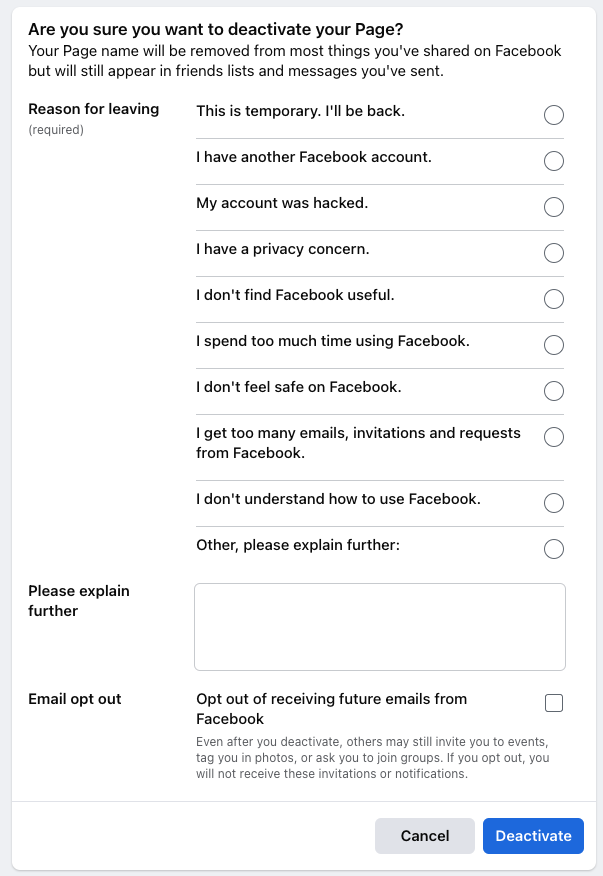Click Cancel to abort deactivation
The image size is (603, 876).
pos(424,836)
